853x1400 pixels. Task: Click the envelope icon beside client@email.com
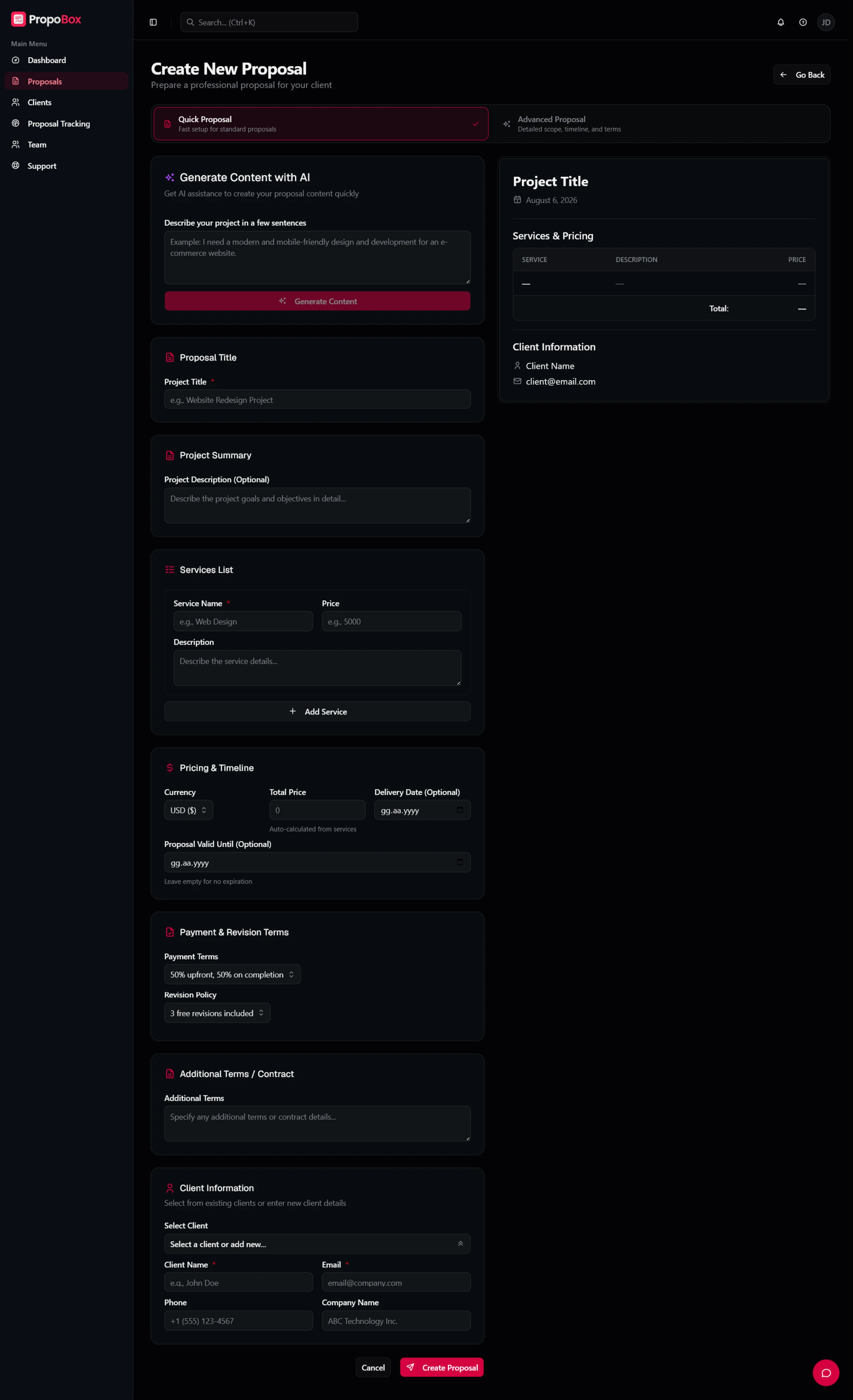517,381
